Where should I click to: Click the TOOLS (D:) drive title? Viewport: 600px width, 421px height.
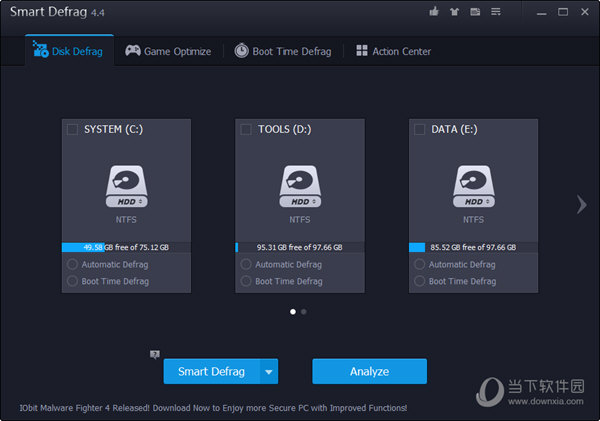(x=285, y=129)
